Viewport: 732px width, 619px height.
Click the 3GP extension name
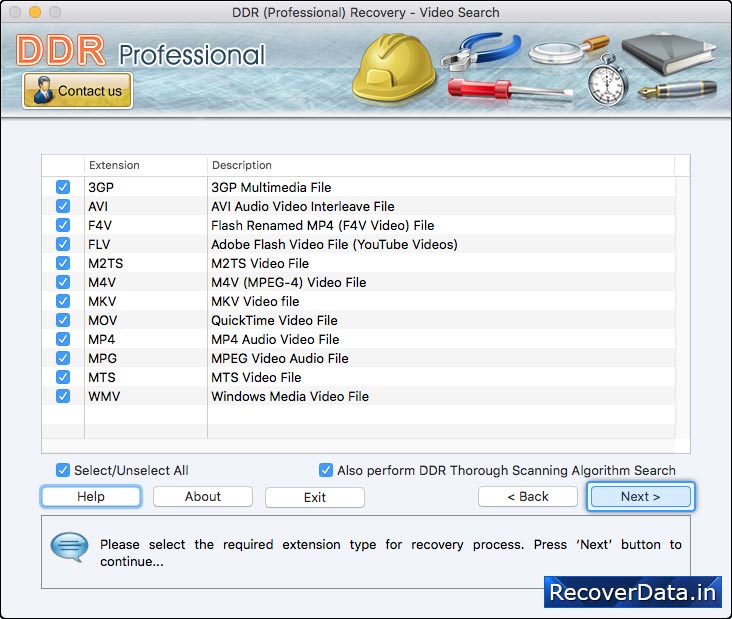pyautogui.click(x=101, y=187)
